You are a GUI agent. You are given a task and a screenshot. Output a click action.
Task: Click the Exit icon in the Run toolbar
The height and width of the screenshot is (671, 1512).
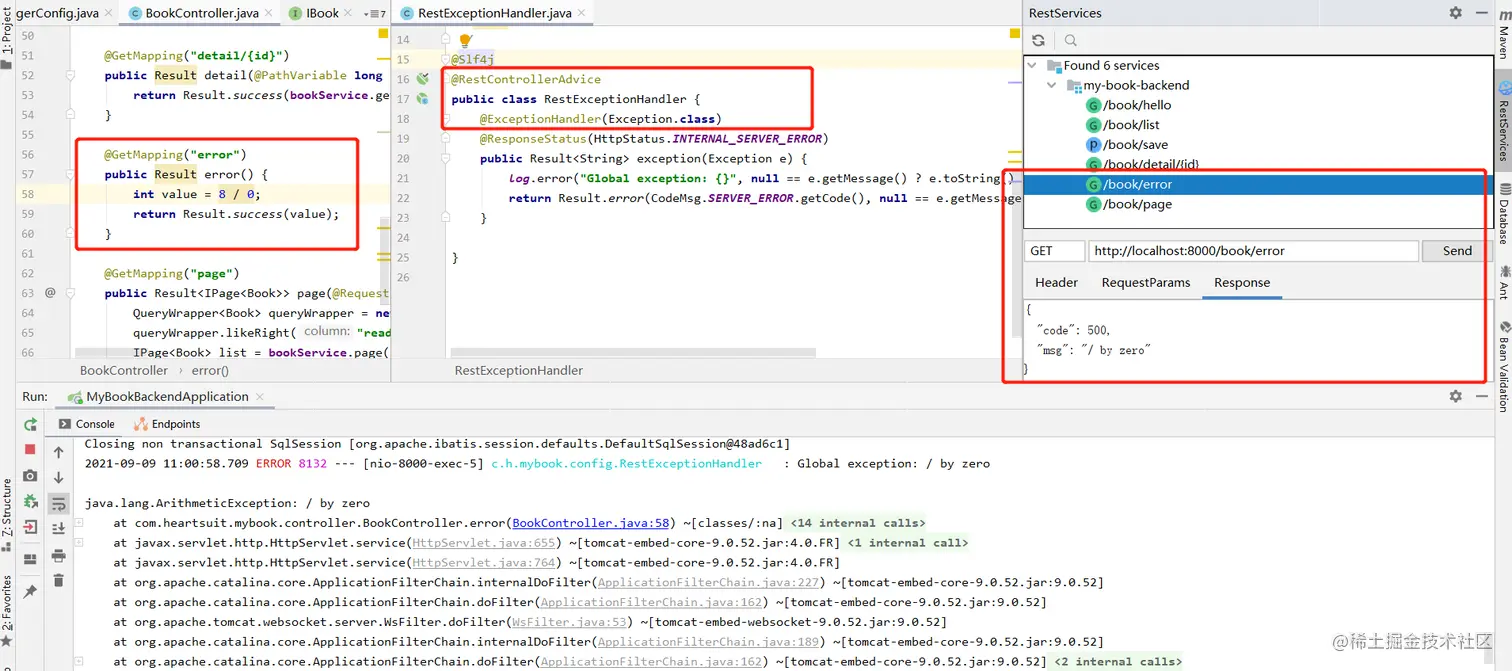point(30,527)
